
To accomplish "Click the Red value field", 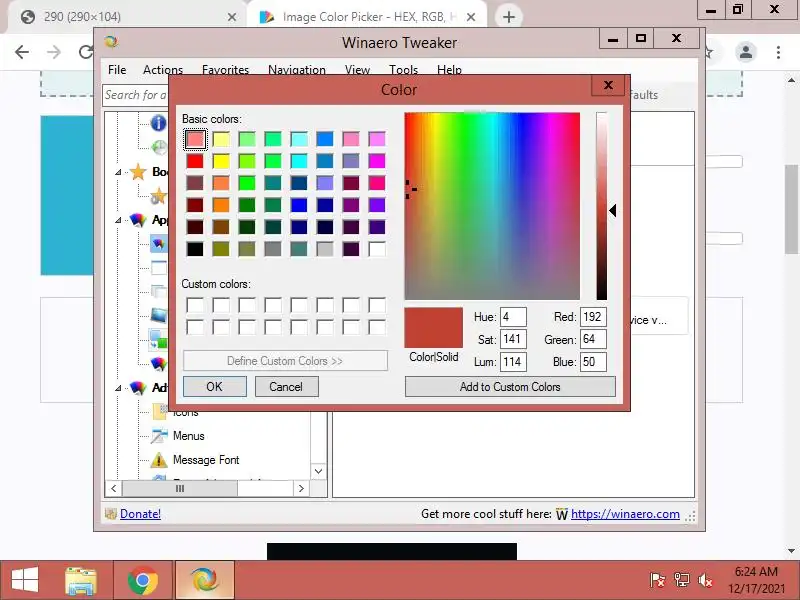I will (x=593, y=317).
